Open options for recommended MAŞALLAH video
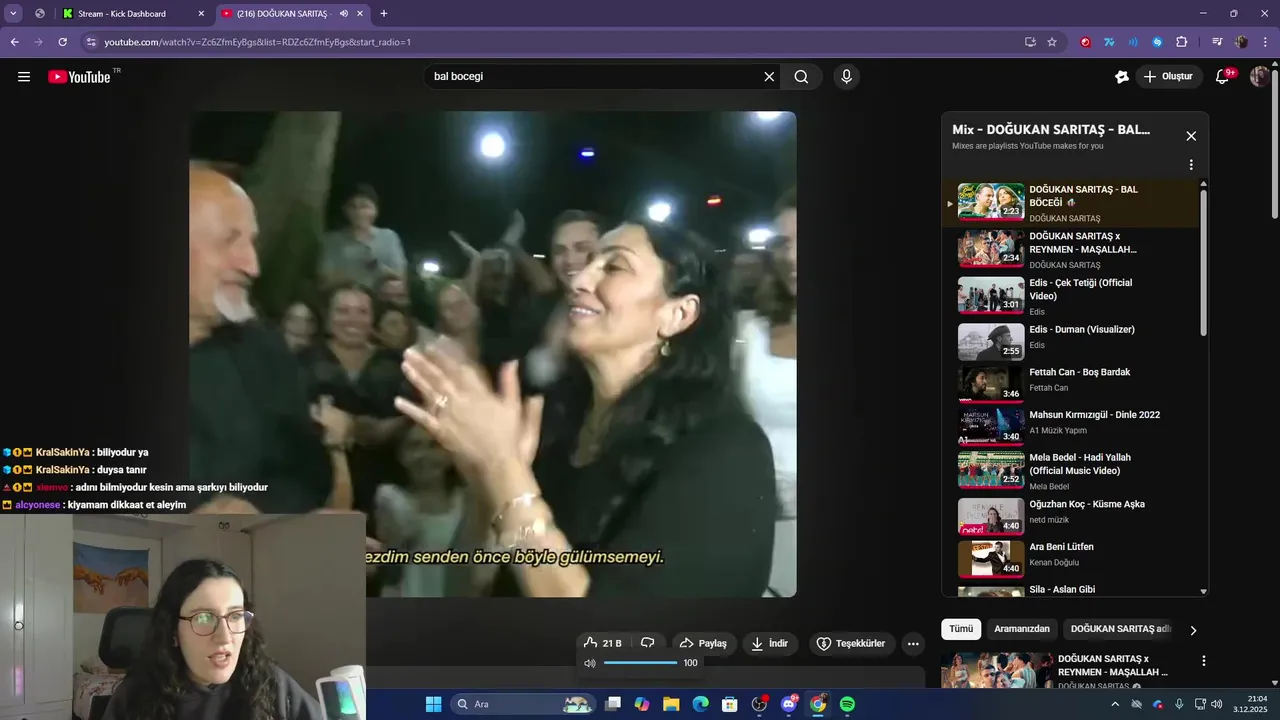The width and height of the screenshot is (1280, 720). click(1204, 661)
